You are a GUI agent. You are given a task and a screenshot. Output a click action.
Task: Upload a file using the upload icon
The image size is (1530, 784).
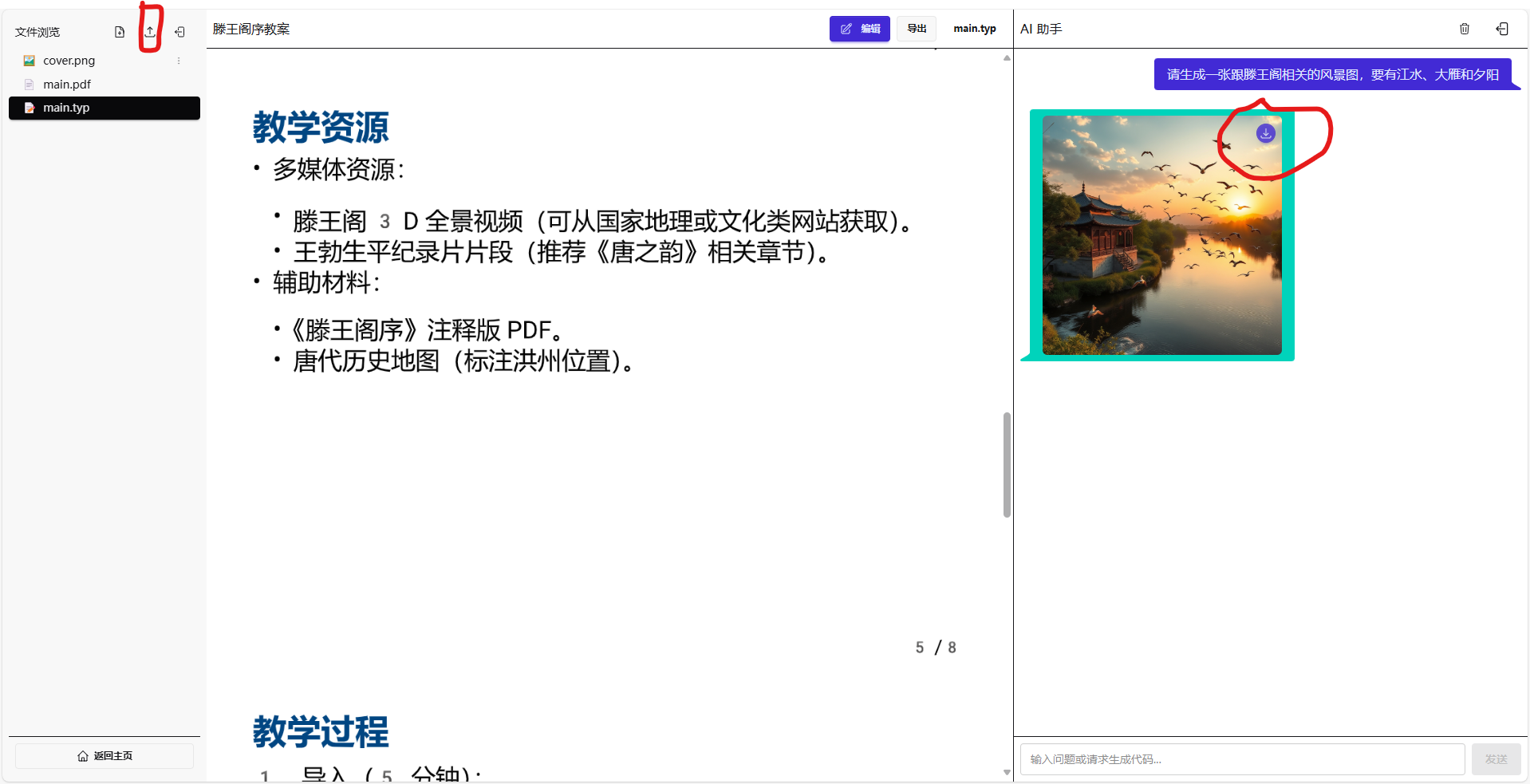150,32
